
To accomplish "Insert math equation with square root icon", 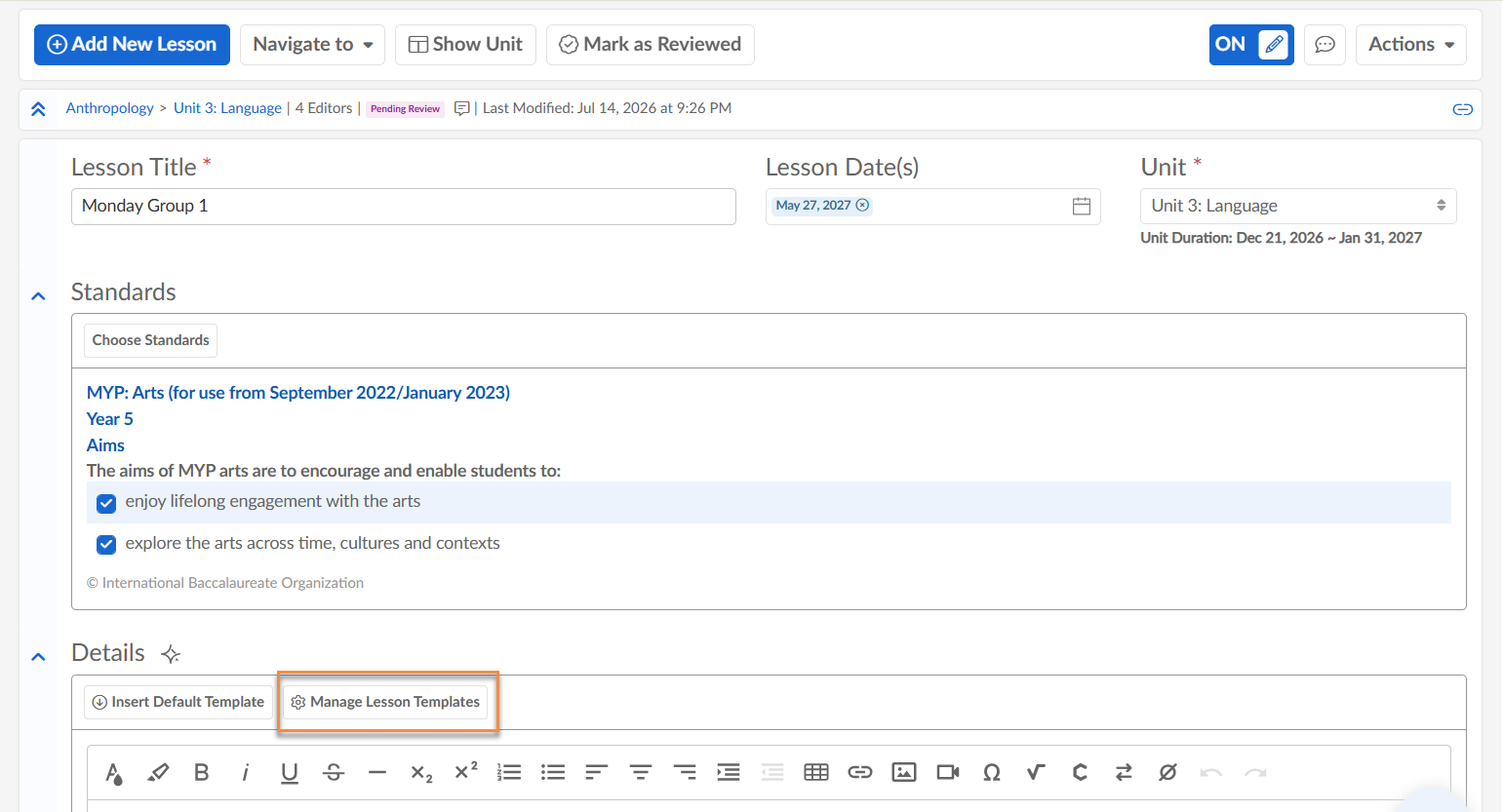I will point(1036,773).
